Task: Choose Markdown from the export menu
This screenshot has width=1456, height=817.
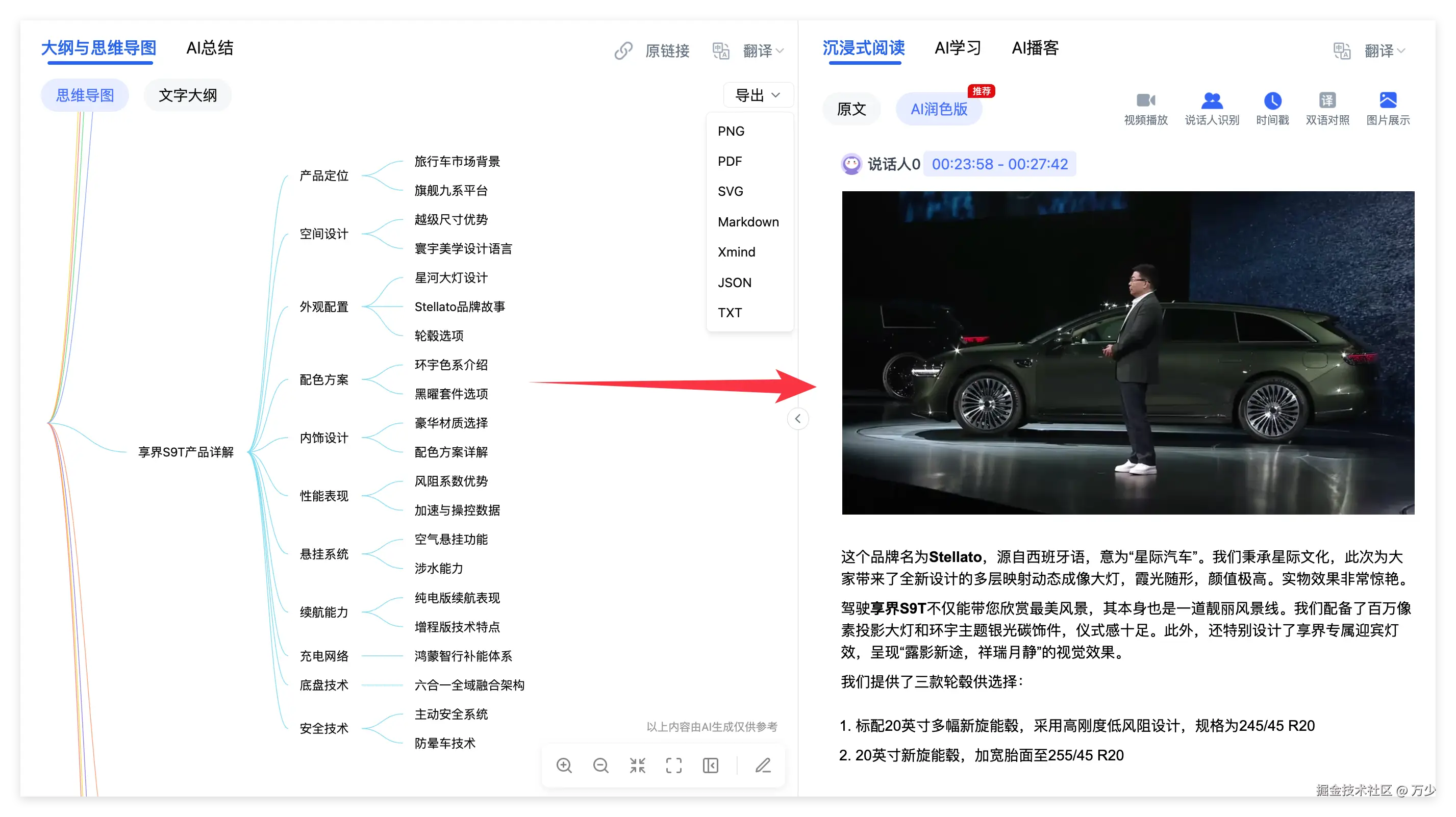Action: (x=748, y=221)
